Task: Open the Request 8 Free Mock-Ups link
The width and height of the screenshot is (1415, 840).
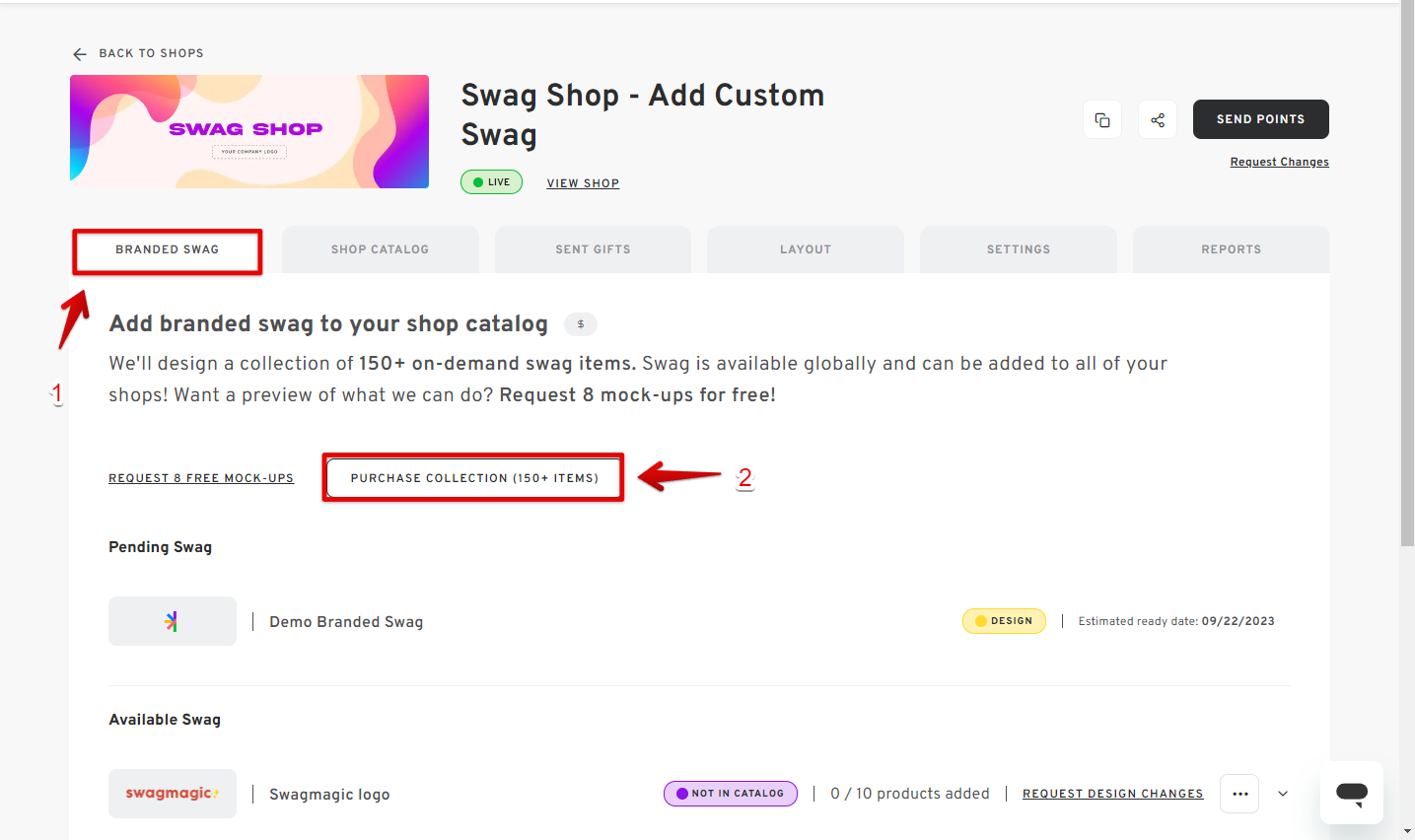Action: [201, 477]
